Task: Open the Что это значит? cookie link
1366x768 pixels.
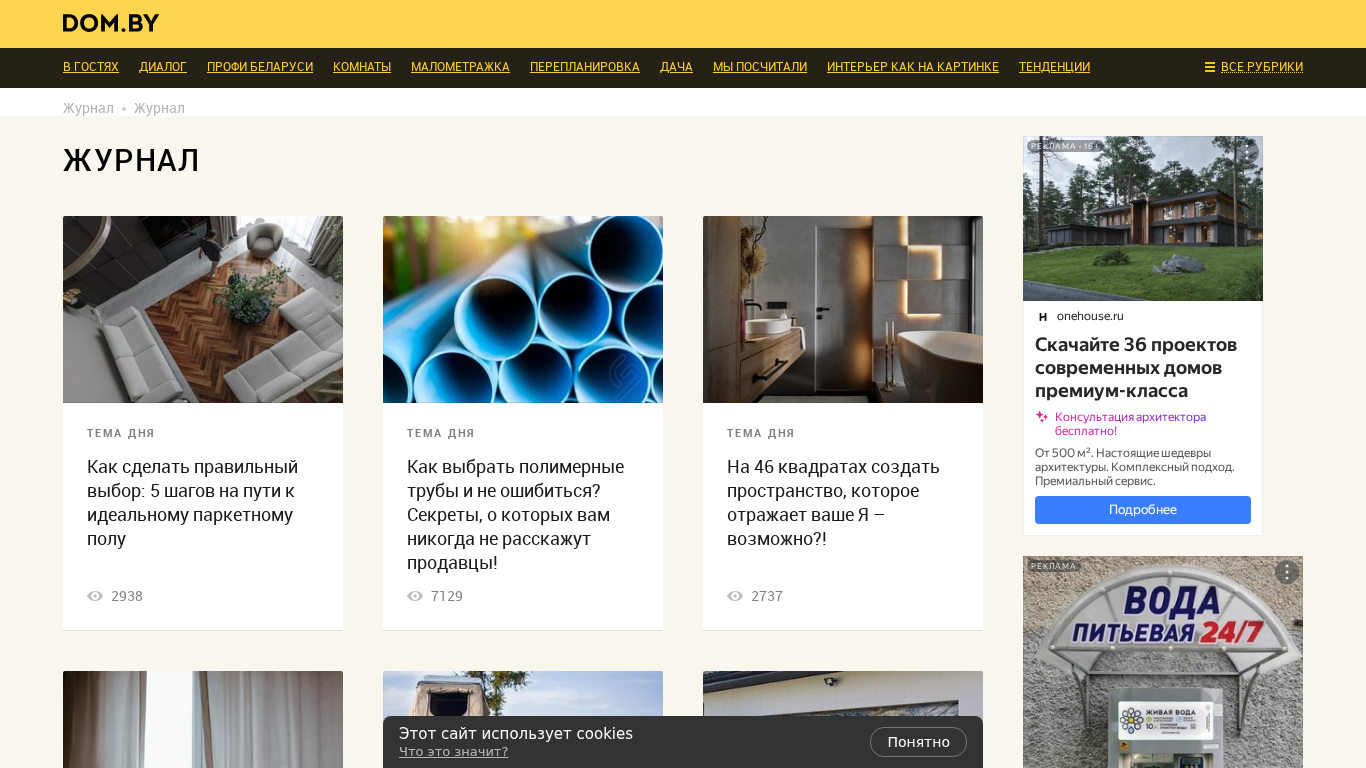Action: pos(453,752)
